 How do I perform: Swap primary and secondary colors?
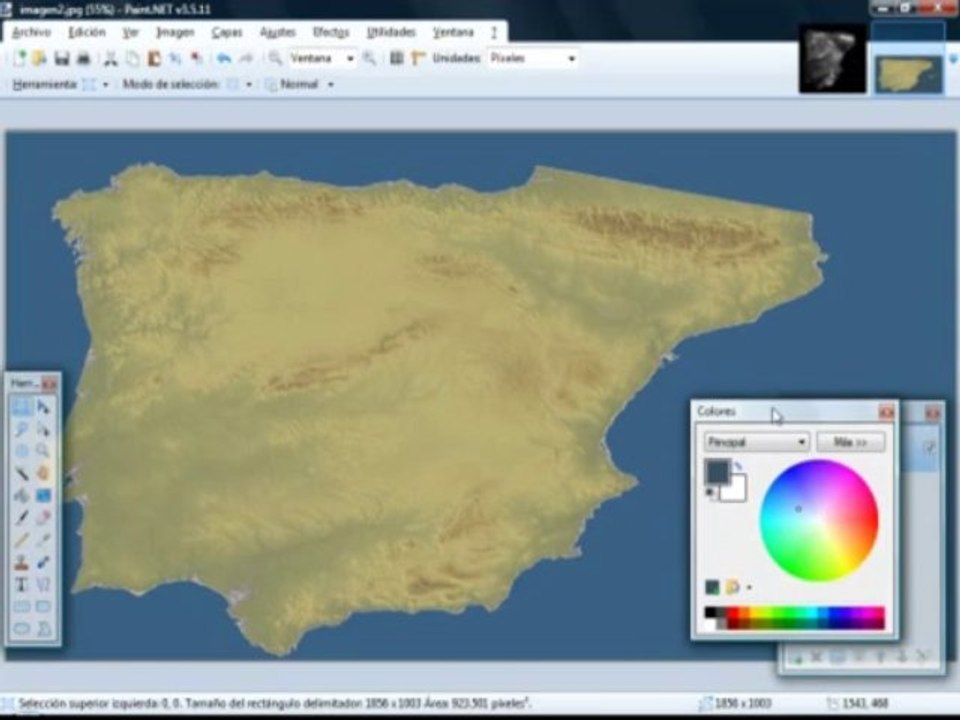coord(738,467)
